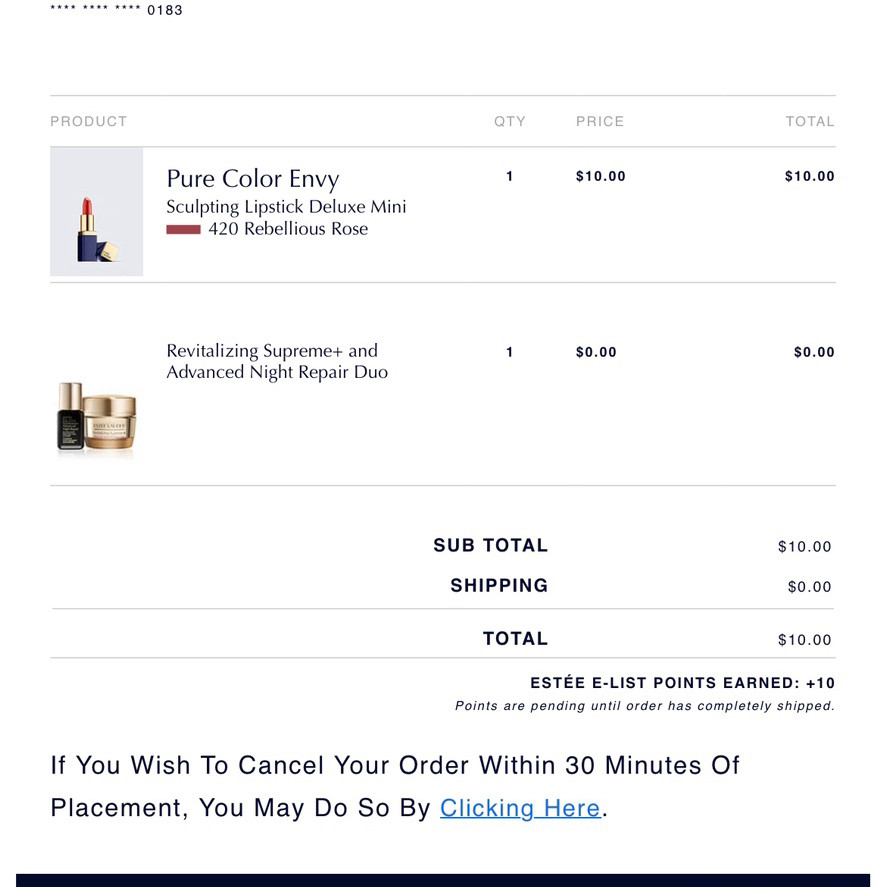Screen dimensions: 886x887
Task: Click the lipstick $10.00 unit price
Action: click(600, 176)
